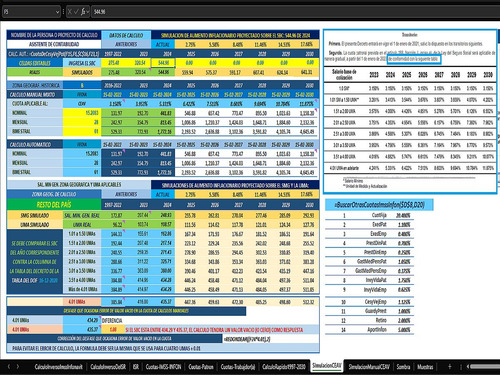Open the Muestras sheet tab
The height and width of the screenshot is (375, 500).
(x=425, y=367)
